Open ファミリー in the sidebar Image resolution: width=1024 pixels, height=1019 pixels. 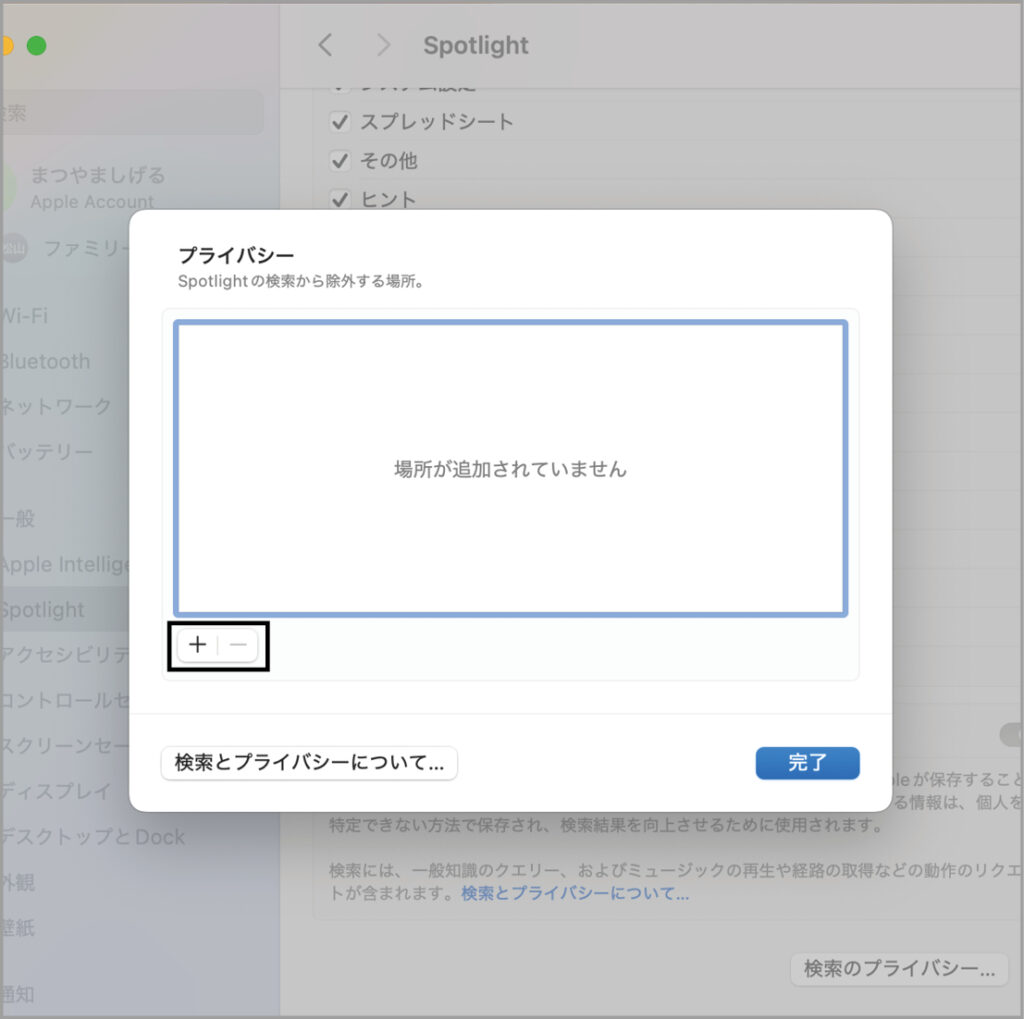(x=65, y=248)
